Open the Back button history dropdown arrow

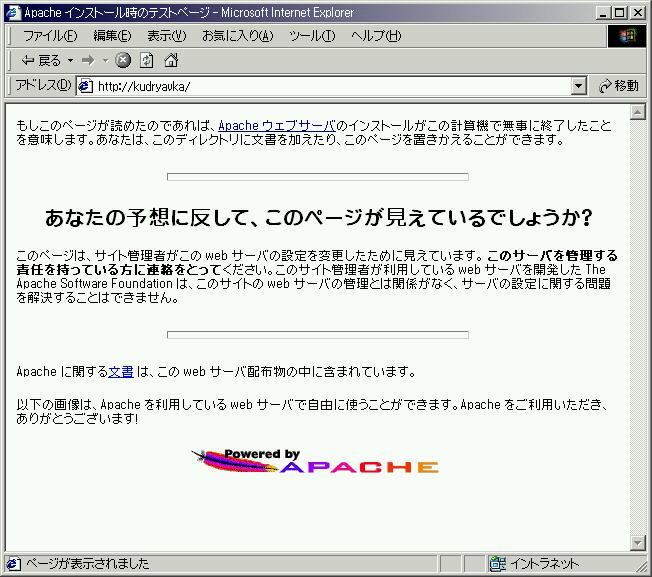point(70,61)
